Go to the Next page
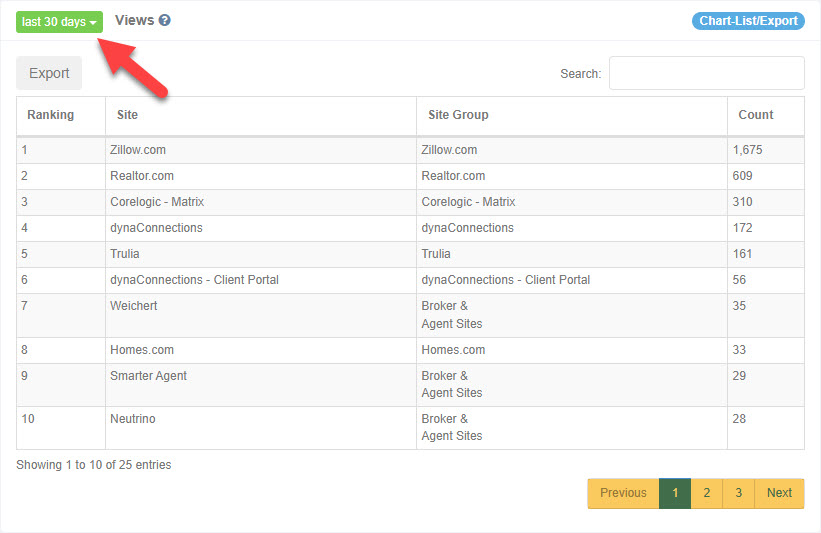The height and width of the screenshot is (533, 821). click(779, 493)
